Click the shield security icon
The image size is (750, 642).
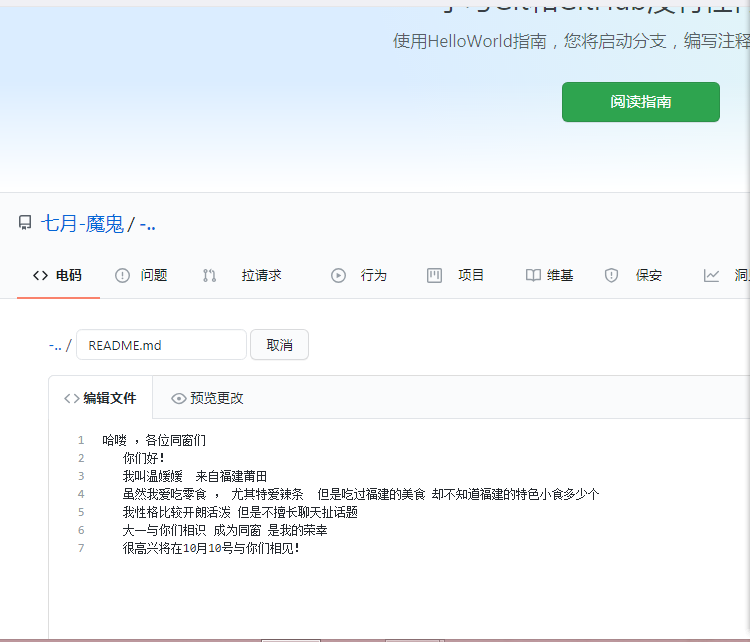tap(611, 276)
